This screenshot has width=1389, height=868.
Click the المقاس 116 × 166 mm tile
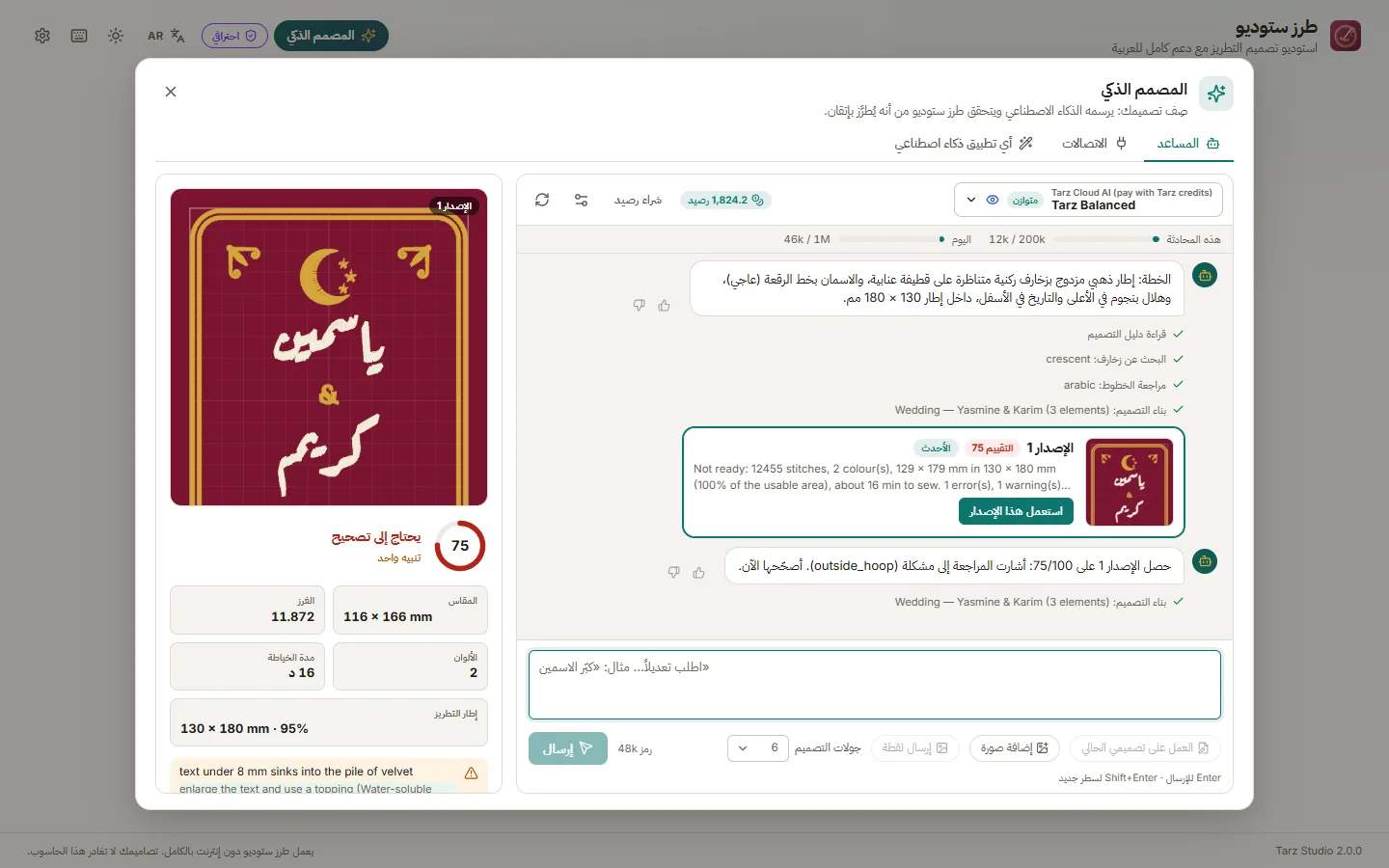pyautogui.click(x=410, y=610)
